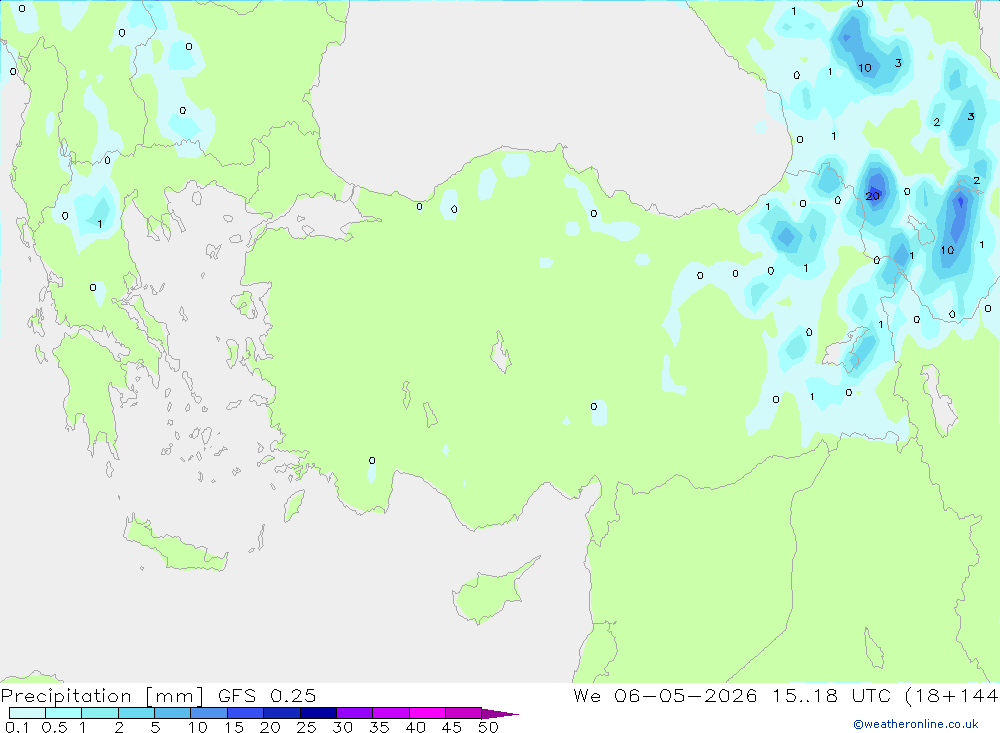The width and height of the screenshot is (1000, 733).
Task: Click the 1–2 mm legend color swatch
Action: click(x=99, y=713)
